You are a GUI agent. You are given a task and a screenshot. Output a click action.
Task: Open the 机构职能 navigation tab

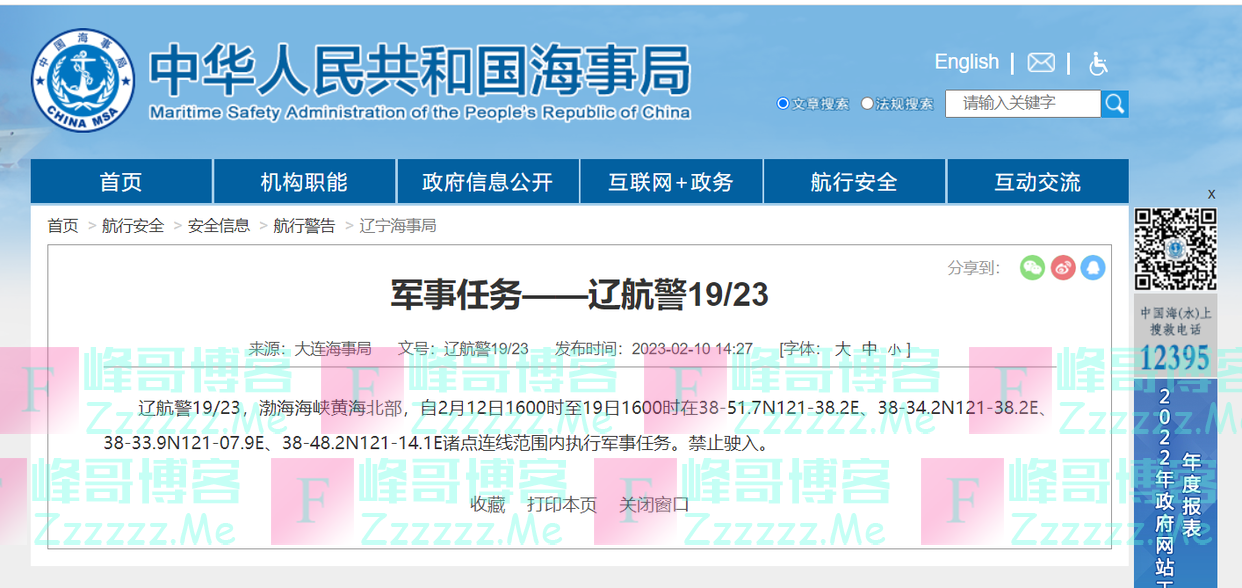tap(304, 182)
